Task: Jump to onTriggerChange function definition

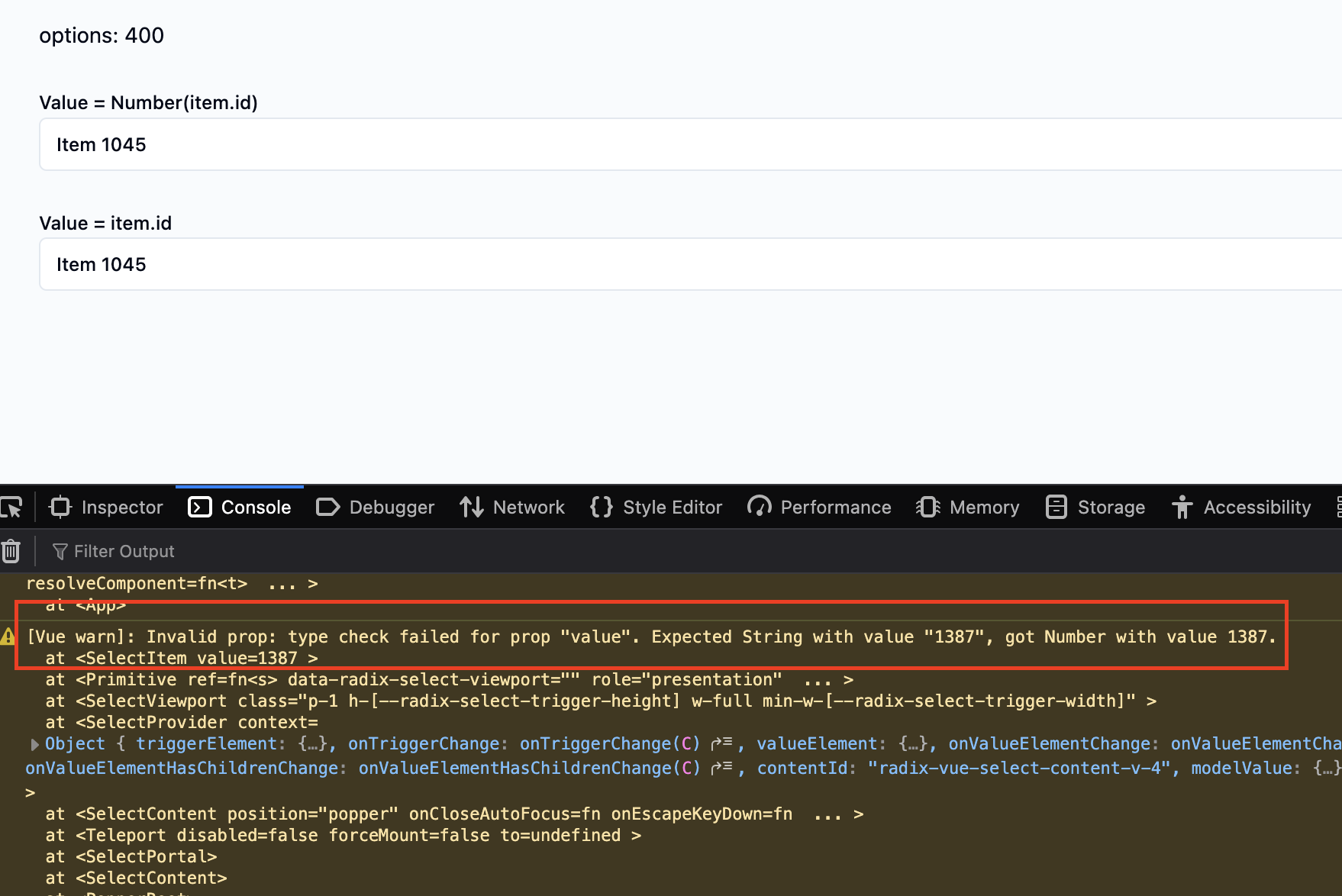Action: pyautogui.click(x=721, y=744)
